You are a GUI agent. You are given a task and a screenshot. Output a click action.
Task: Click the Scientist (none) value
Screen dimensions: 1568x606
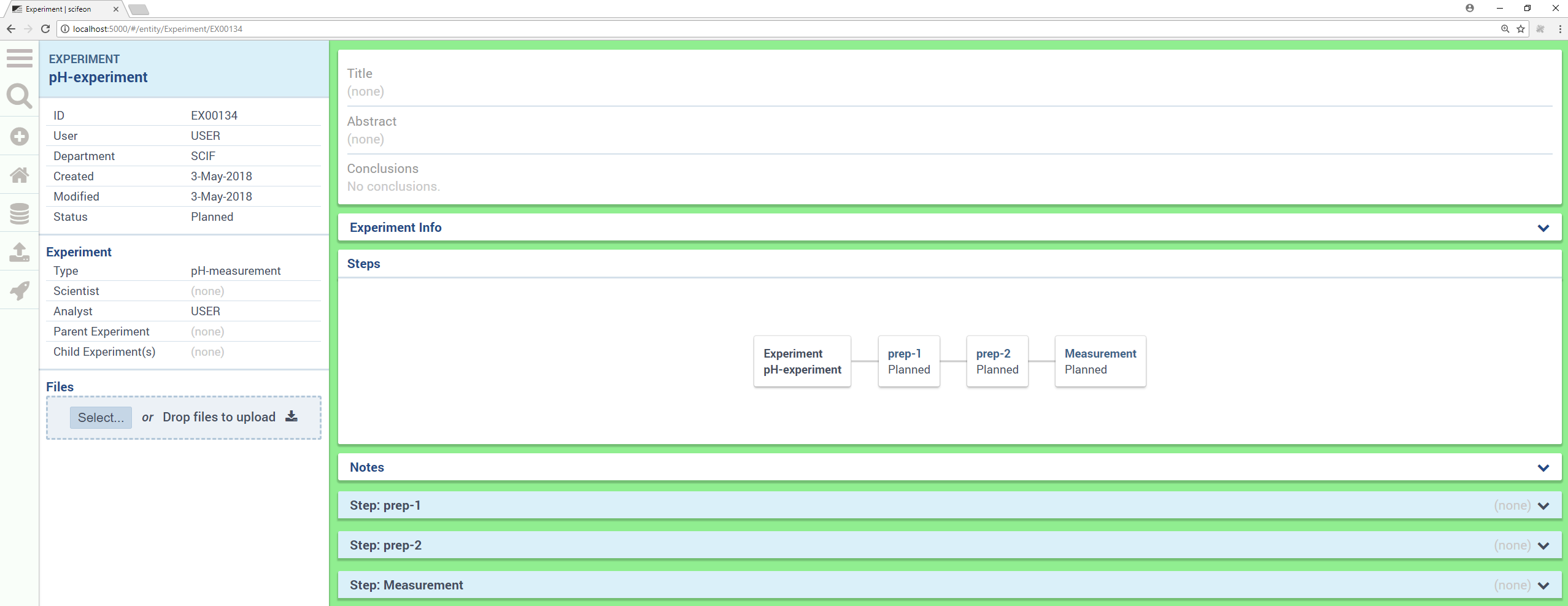(207, 291)
